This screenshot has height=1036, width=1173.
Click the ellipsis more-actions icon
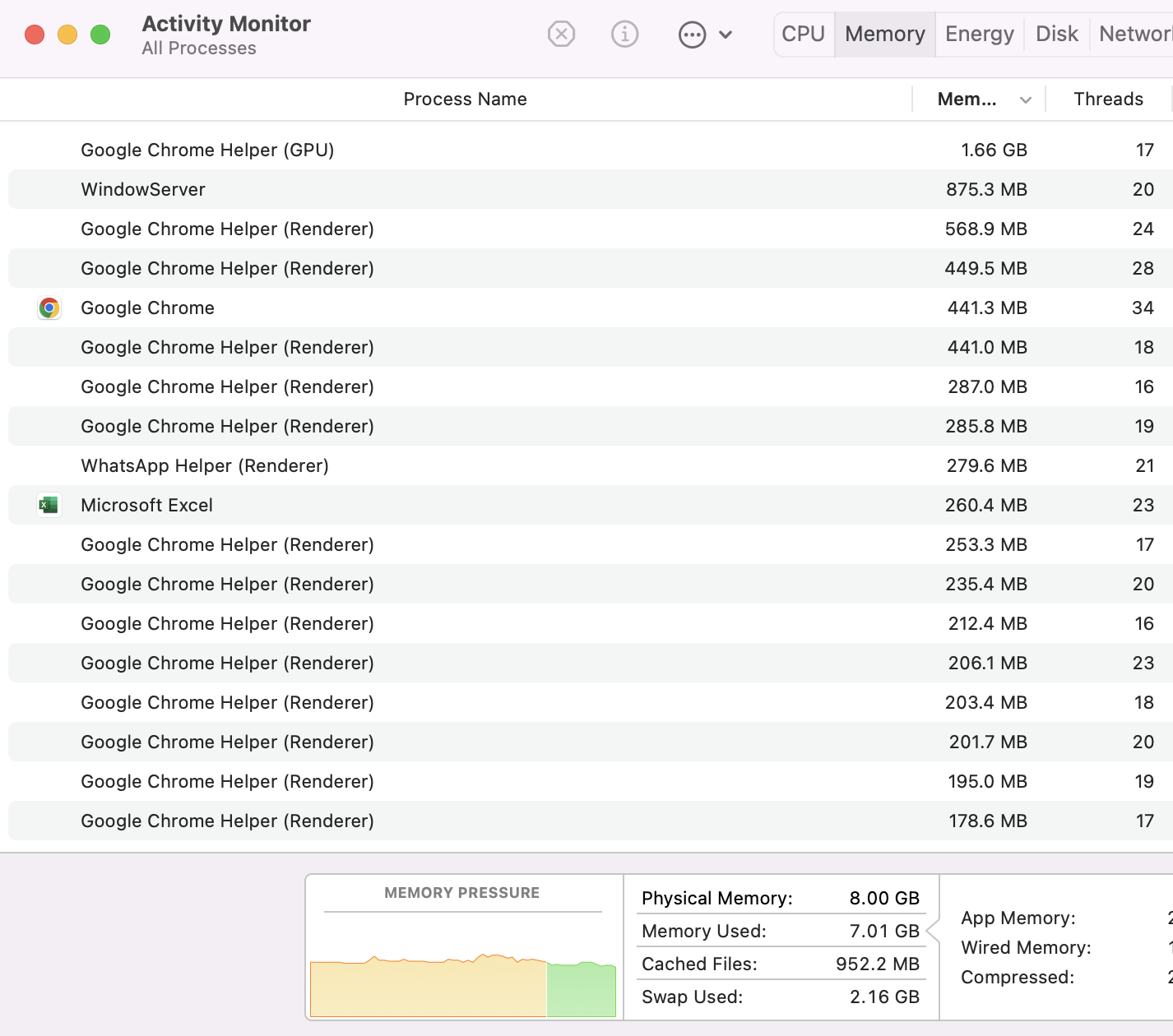[692, 35]
